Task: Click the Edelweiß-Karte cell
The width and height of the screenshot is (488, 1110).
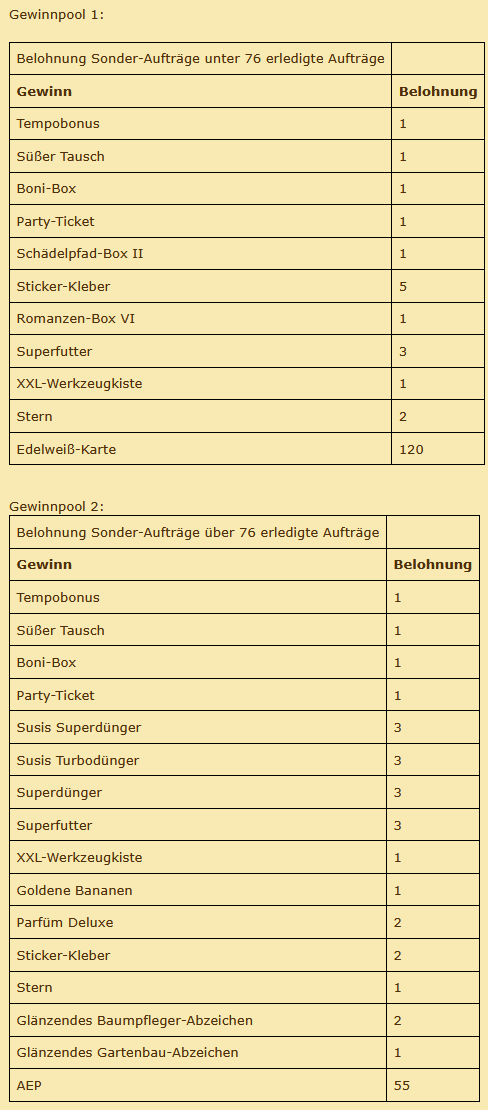Action: pos(200,449)
